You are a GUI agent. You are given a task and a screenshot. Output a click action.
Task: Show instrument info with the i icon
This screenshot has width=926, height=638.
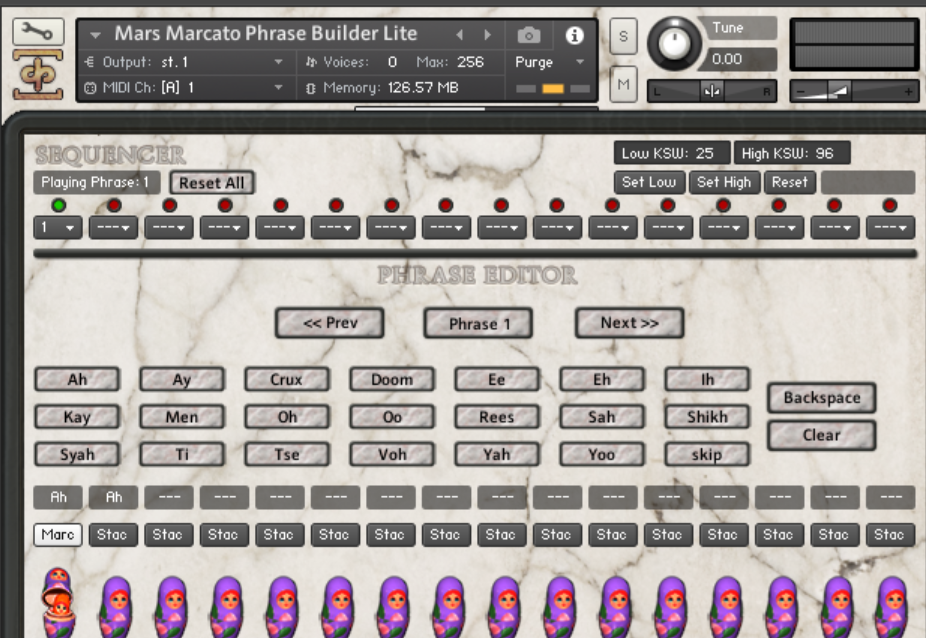[574, 35]
